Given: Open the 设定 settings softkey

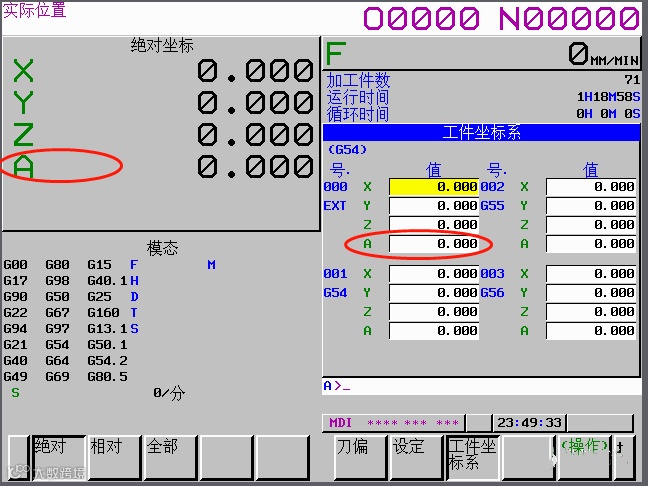Looking at the screenshot, I should pyautogui.click(x=417, y=457).
